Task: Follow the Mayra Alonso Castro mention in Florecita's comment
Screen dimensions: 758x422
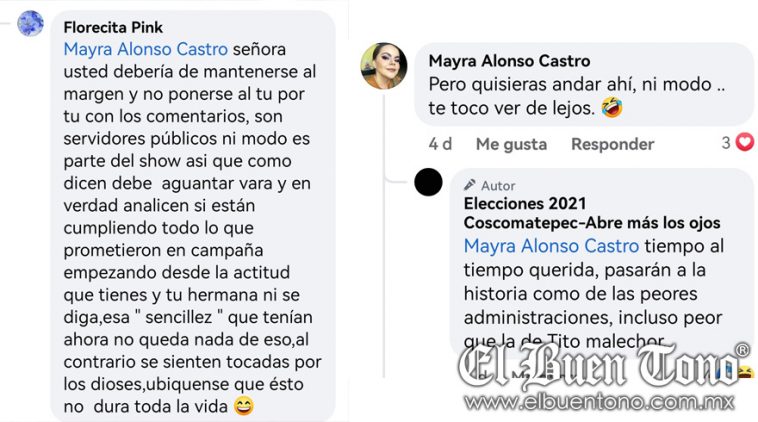Action: 146,49
